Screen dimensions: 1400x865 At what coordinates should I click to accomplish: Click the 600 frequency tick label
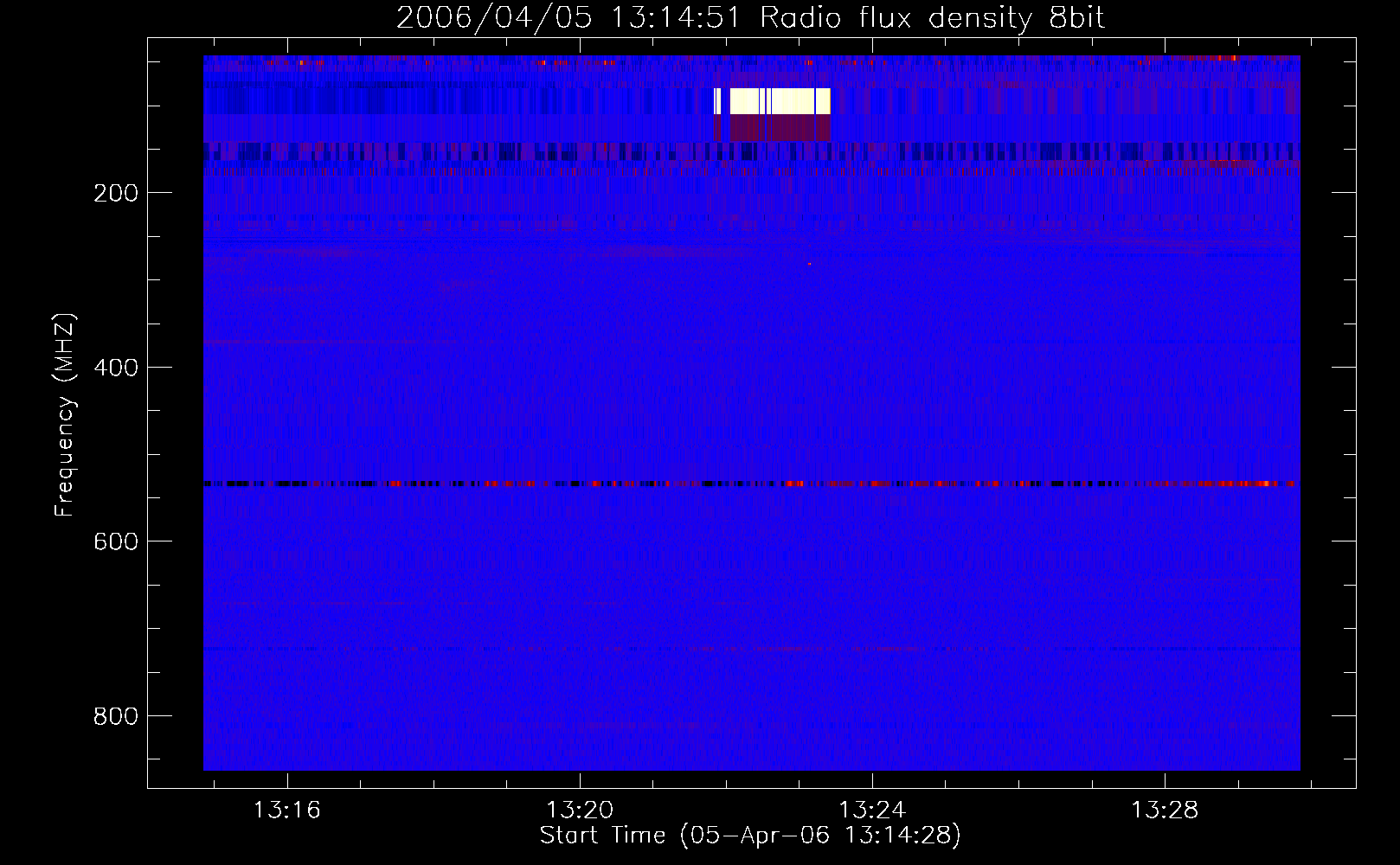coord(116,541)
